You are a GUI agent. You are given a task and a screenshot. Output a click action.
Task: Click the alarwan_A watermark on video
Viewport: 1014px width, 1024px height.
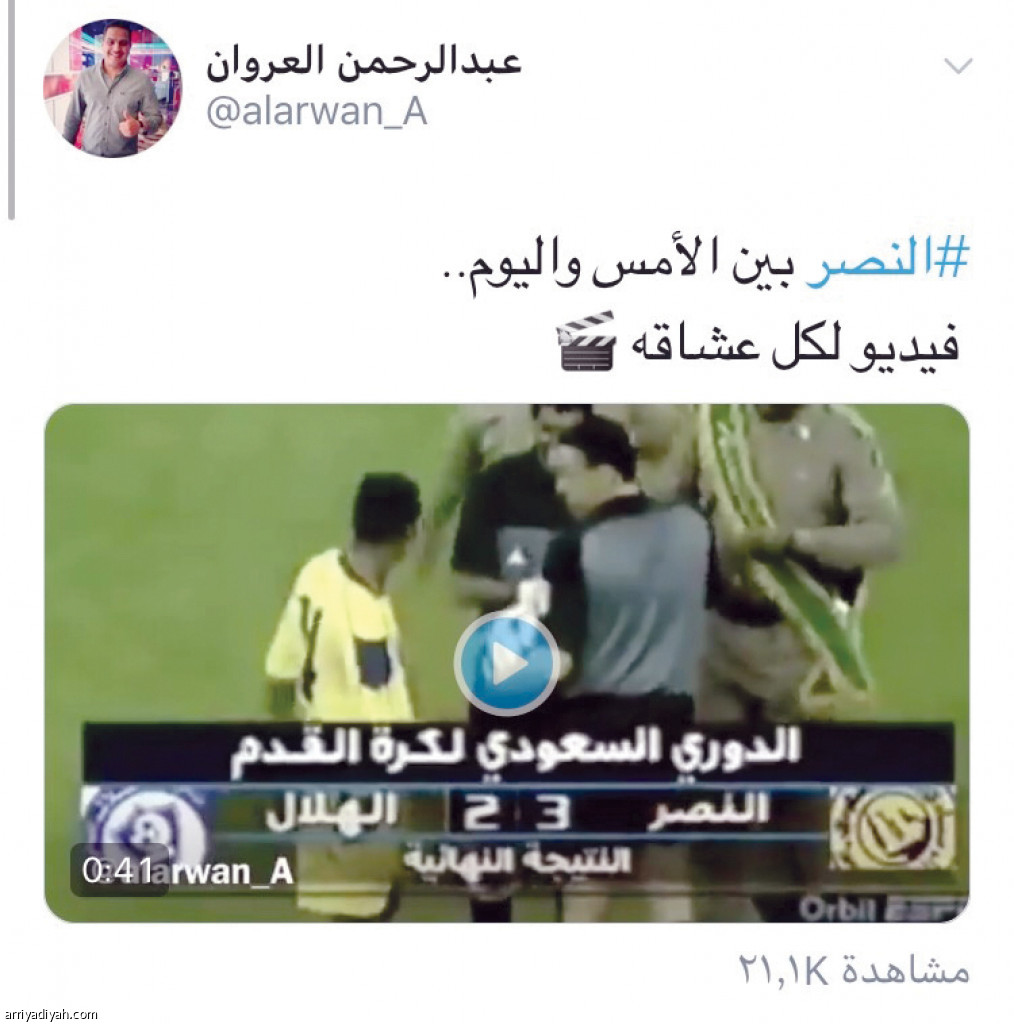pos(222,871)
